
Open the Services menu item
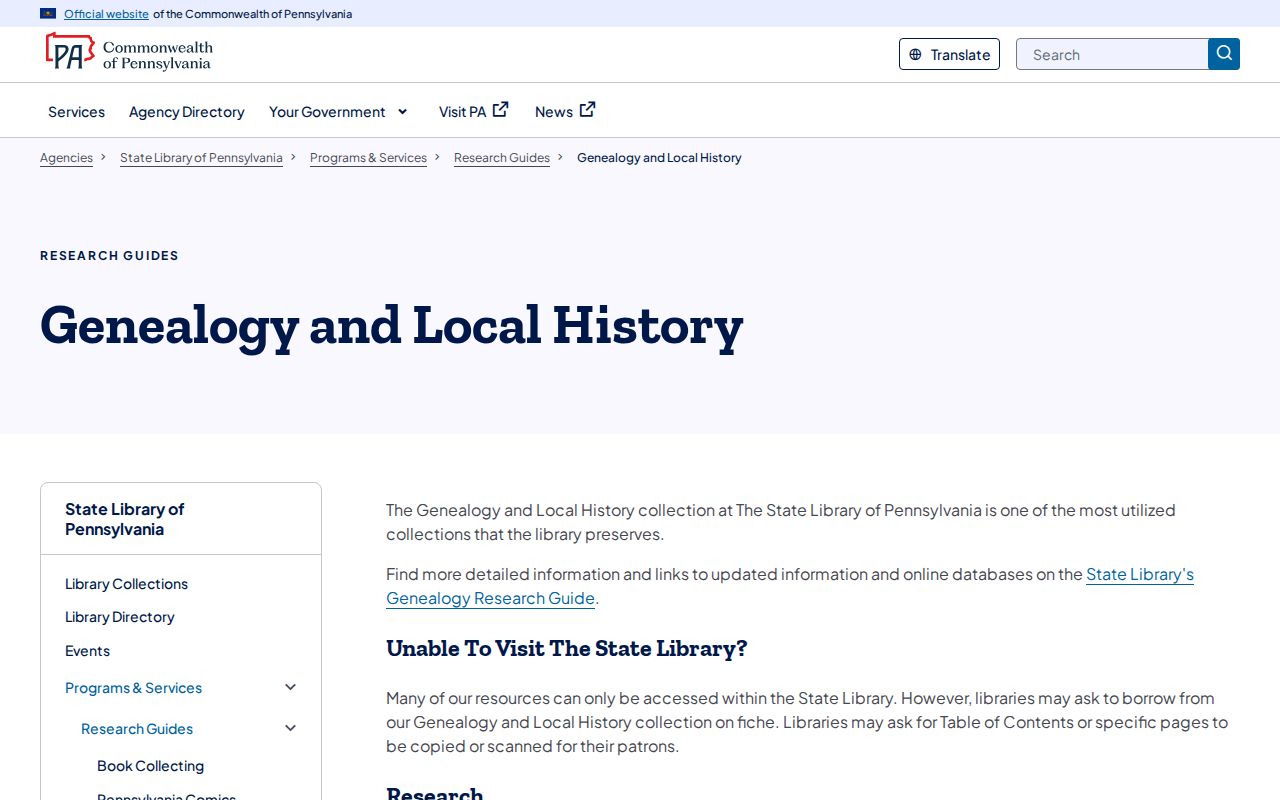(x=76, y=111)
